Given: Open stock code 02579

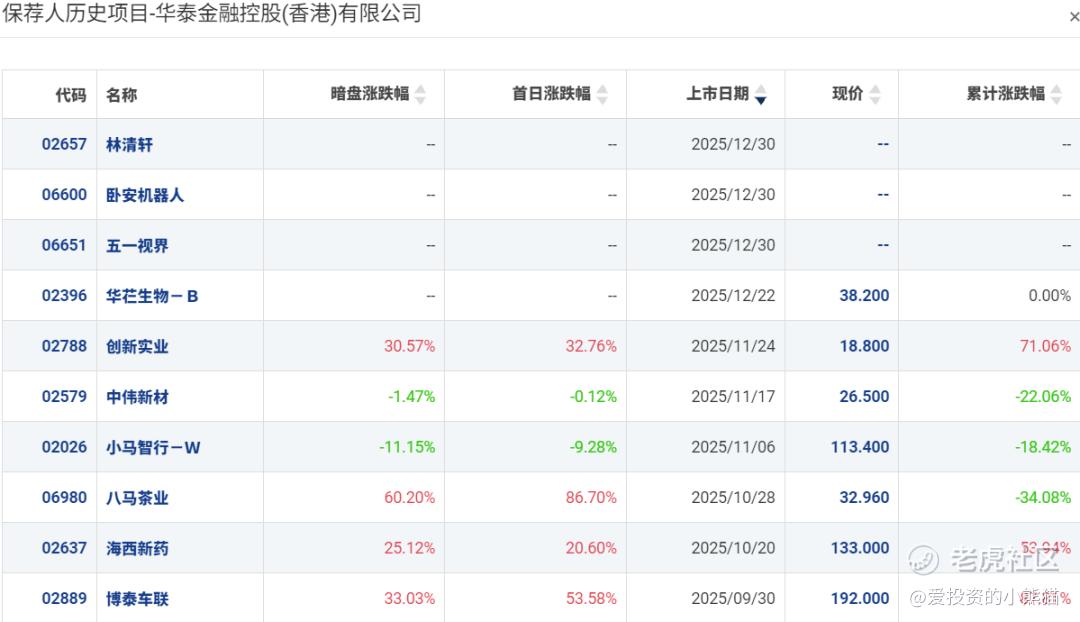Looking at the screenshot, I should coord(64,396).
